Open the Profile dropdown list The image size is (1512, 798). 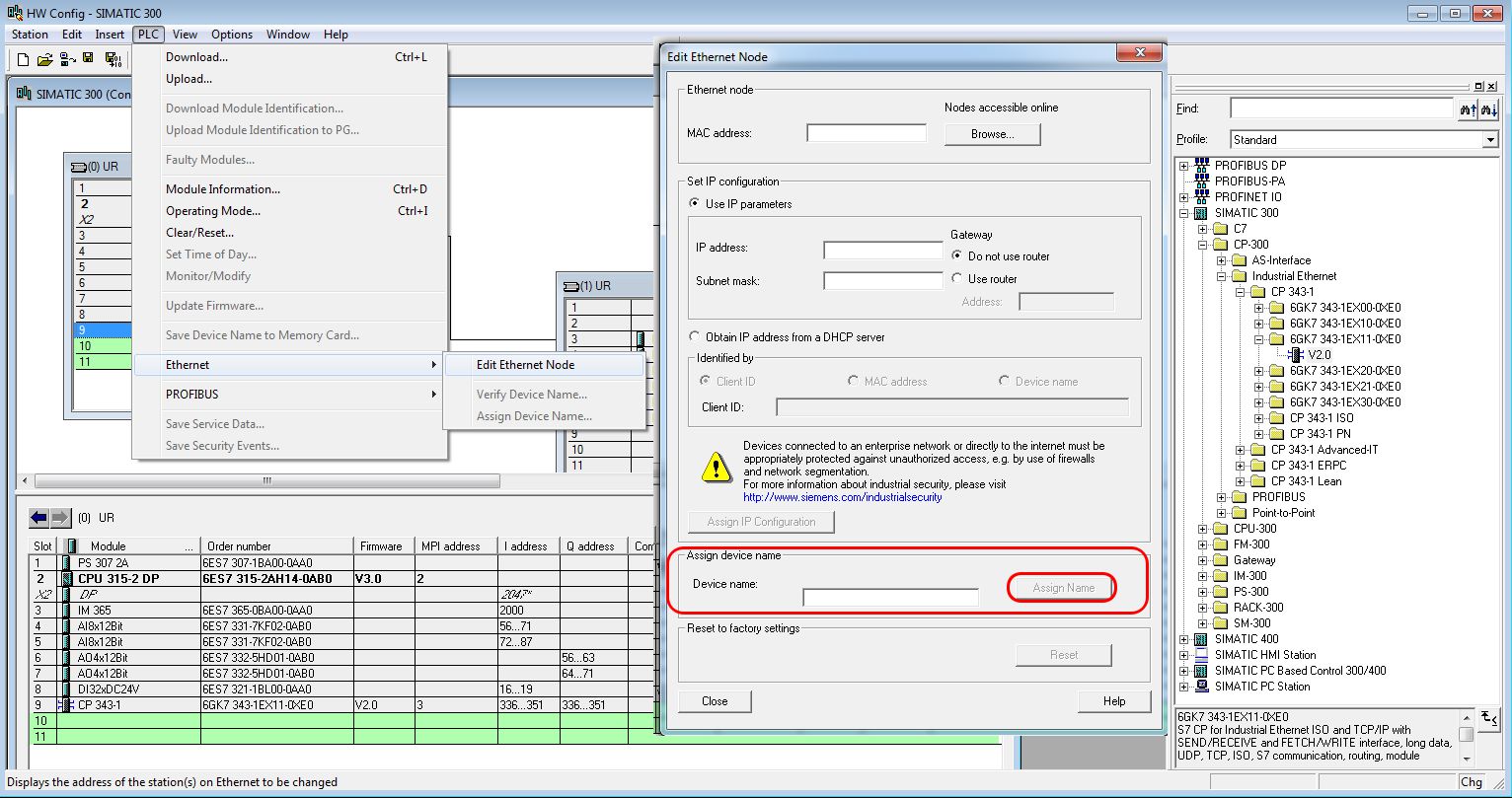pyautogui.click(x=1490, y=140)
